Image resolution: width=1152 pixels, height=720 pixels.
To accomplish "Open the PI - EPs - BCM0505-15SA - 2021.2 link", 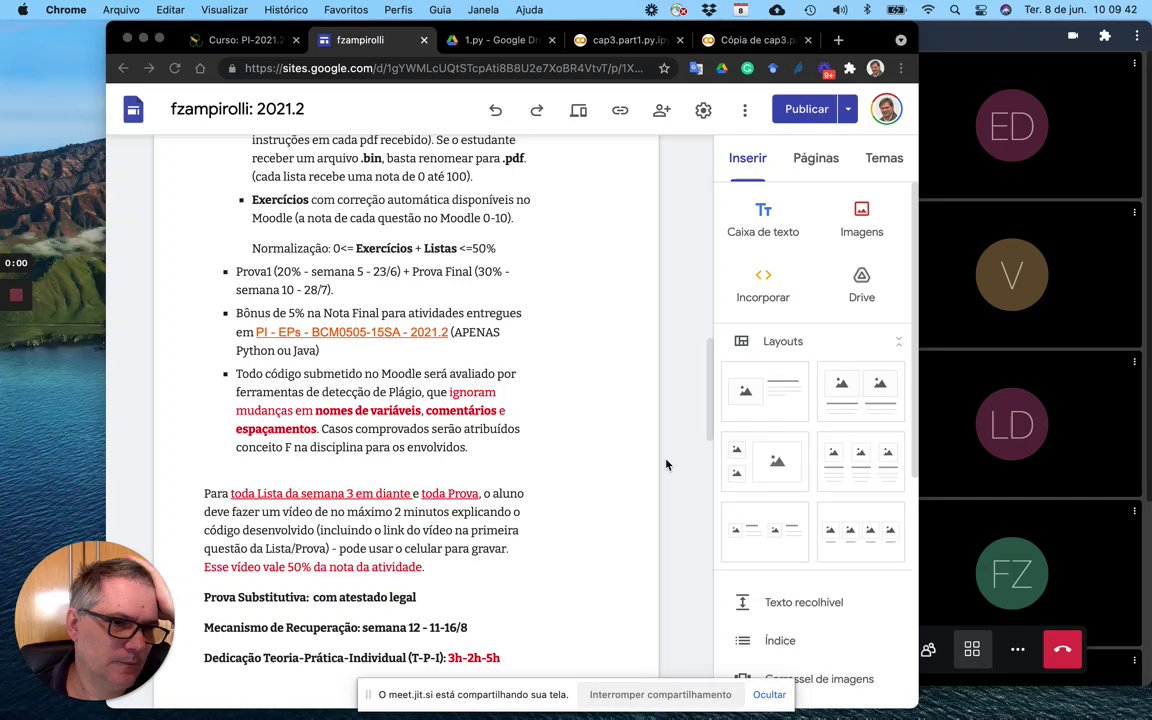I will (352, 332).
